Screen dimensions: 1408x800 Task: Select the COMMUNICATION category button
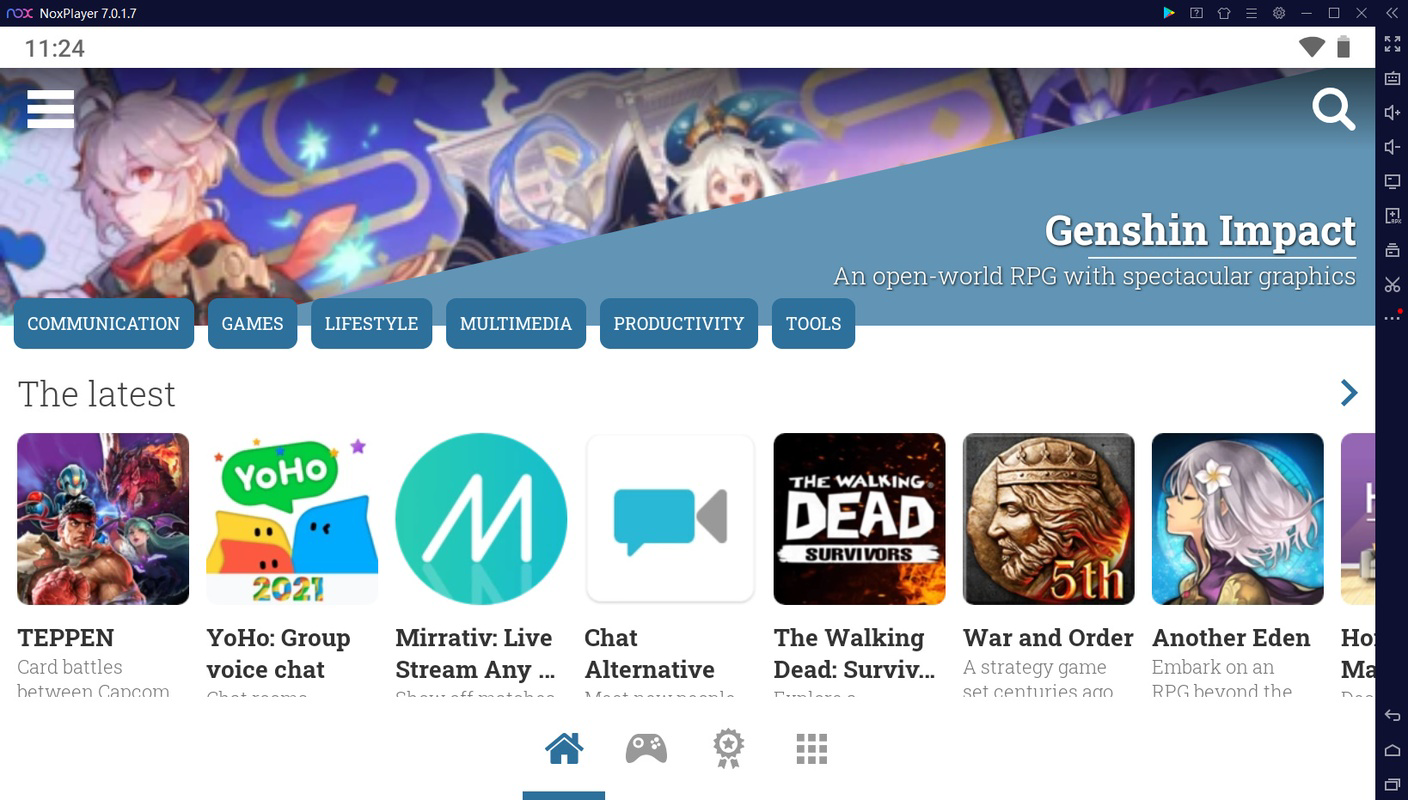point(104,324)
